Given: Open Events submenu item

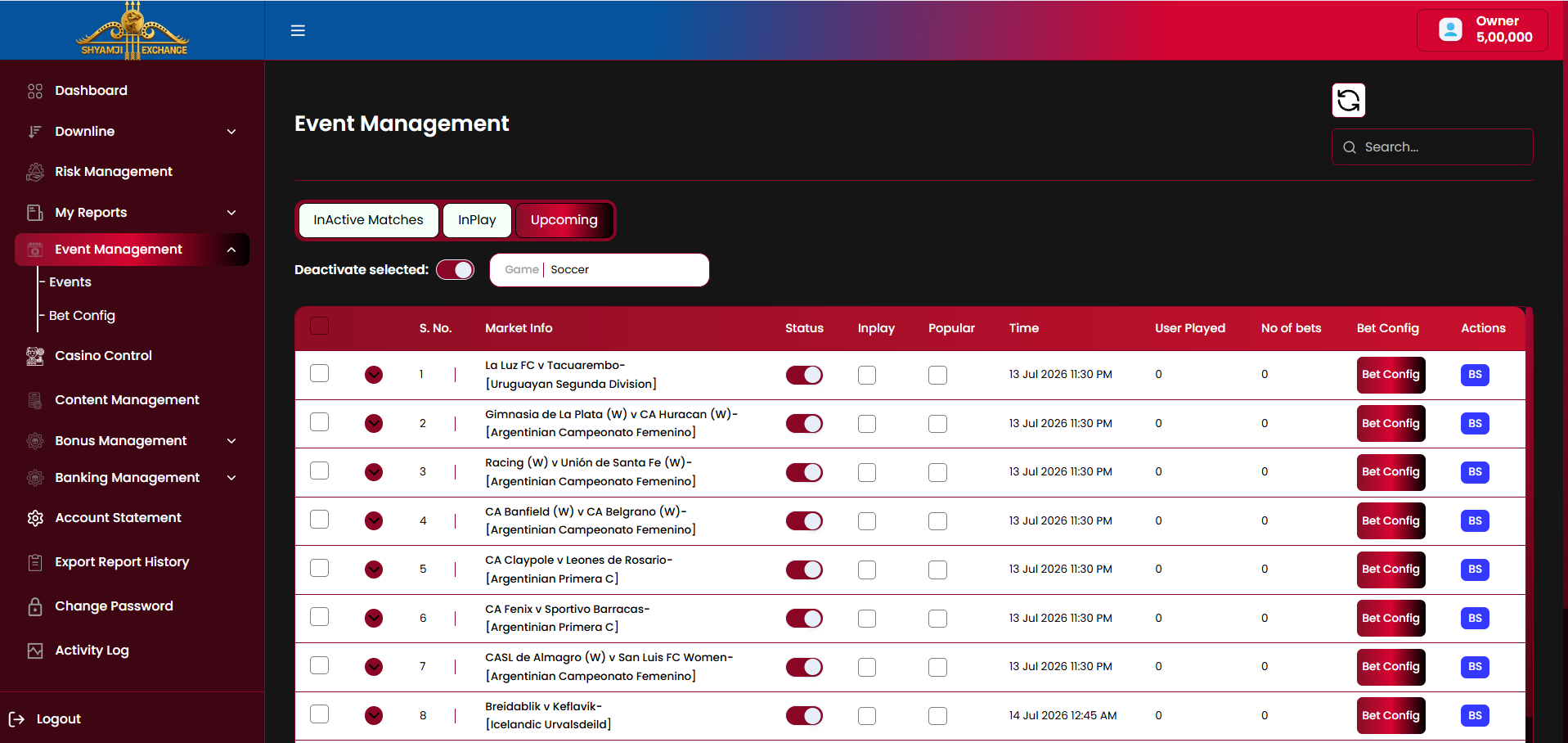Looking at the screenshot, I should [70, 282].
